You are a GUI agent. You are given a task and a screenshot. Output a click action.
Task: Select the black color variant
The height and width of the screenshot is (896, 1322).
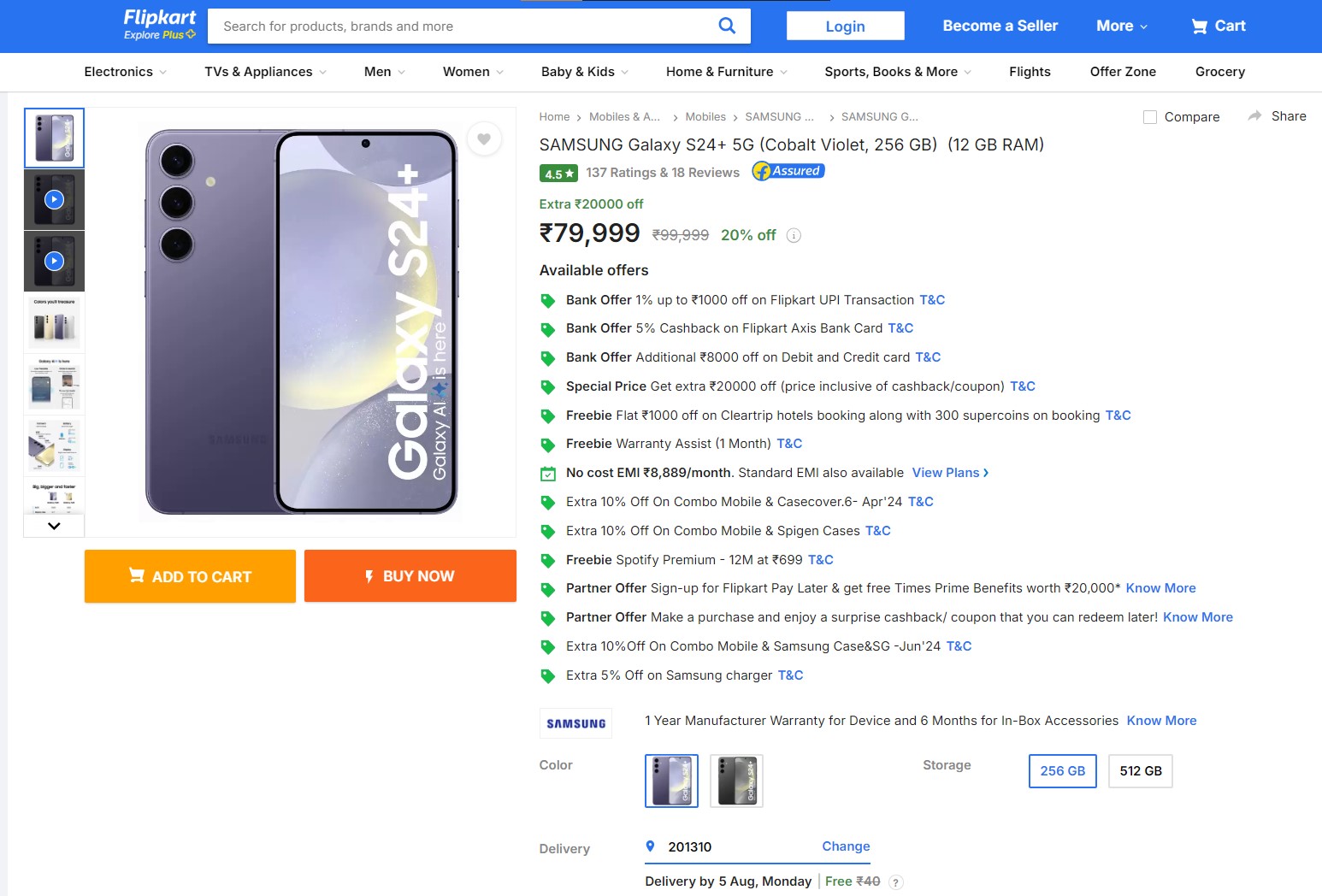tap(736, 780)
